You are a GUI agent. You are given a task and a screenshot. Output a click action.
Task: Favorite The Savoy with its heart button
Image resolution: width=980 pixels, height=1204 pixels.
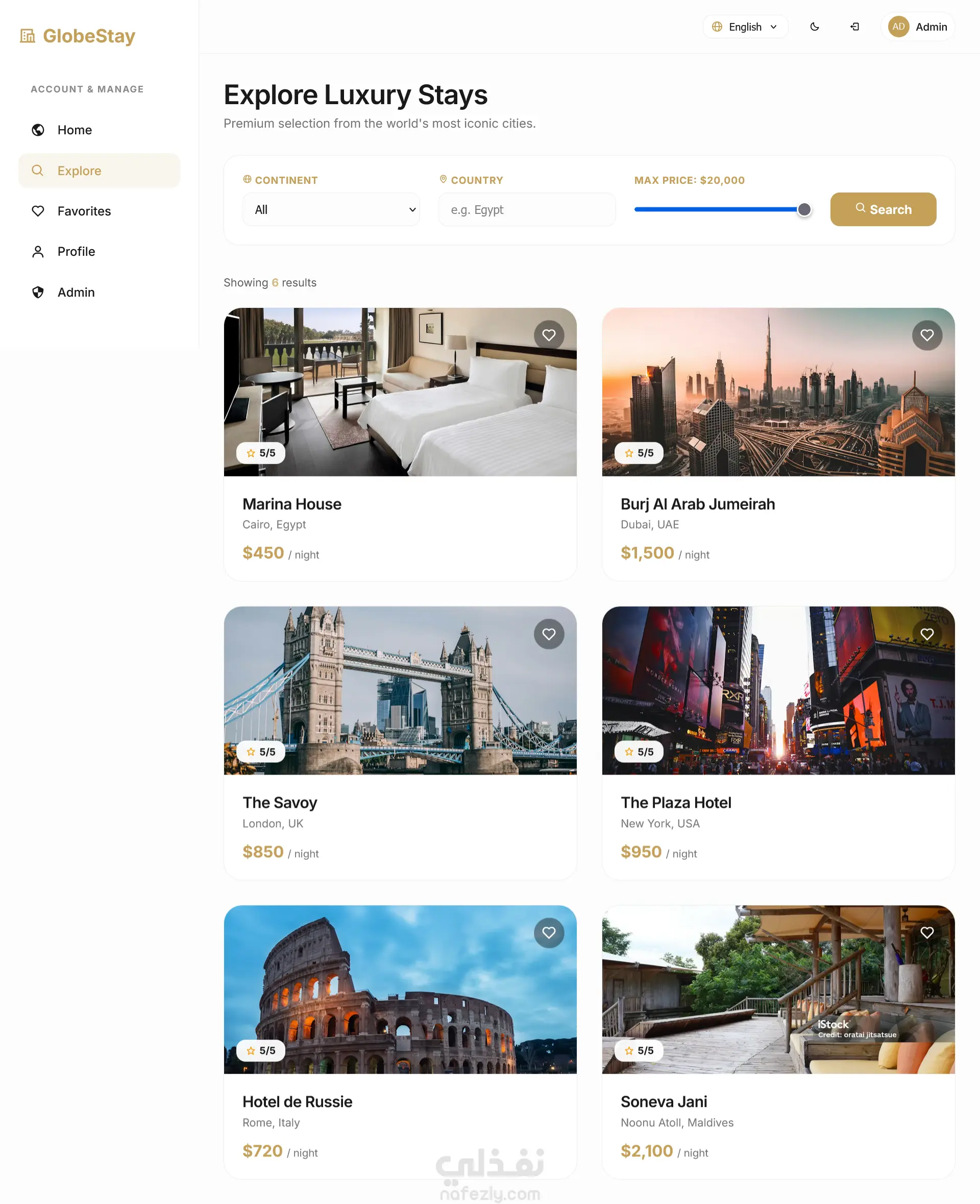(549, 634)
